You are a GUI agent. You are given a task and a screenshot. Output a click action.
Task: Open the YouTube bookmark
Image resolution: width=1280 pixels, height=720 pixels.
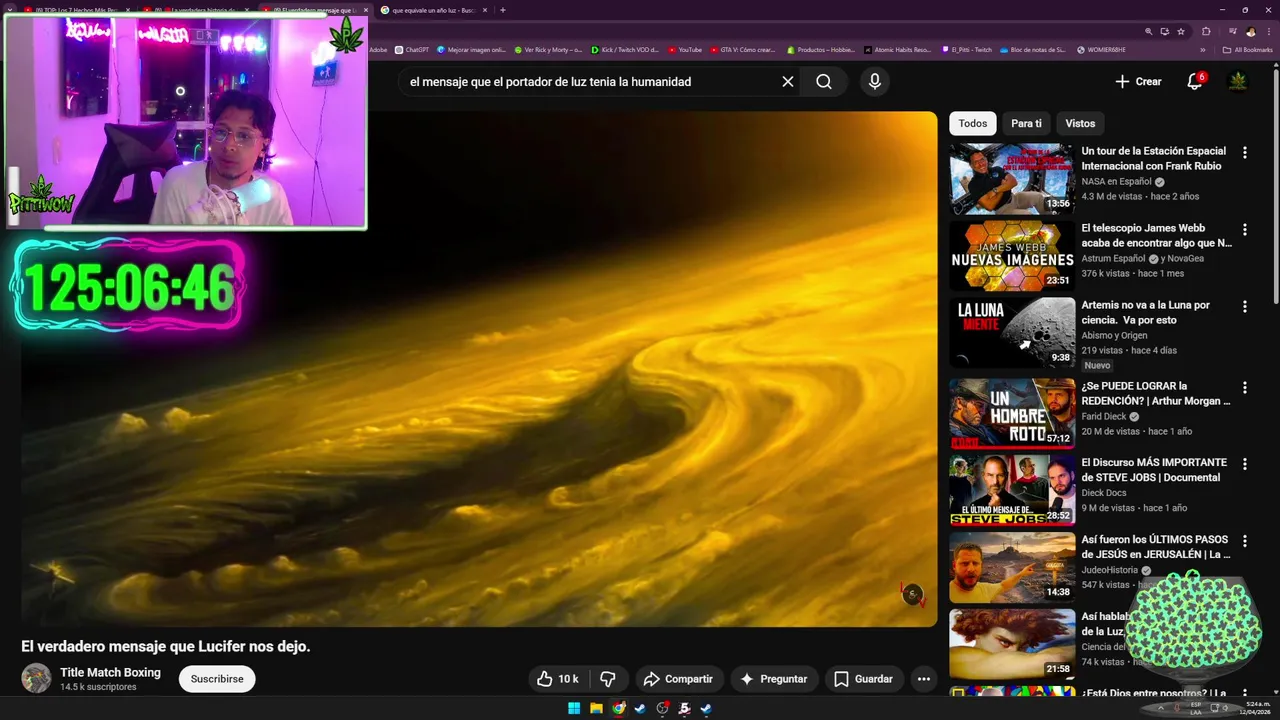point(685,49)
